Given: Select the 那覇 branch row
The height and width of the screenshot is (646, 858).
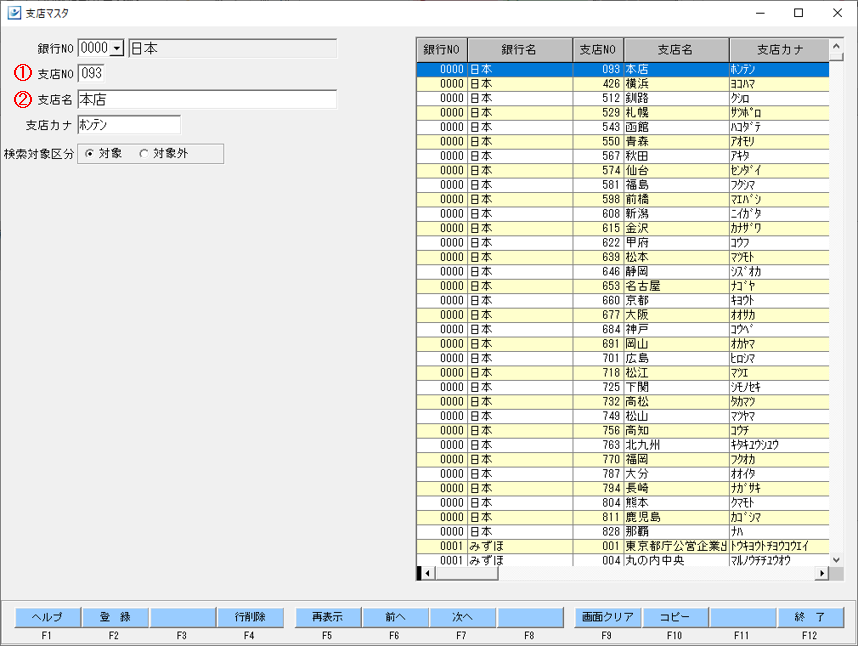Looking at the screenshot, I should (623, 531).
